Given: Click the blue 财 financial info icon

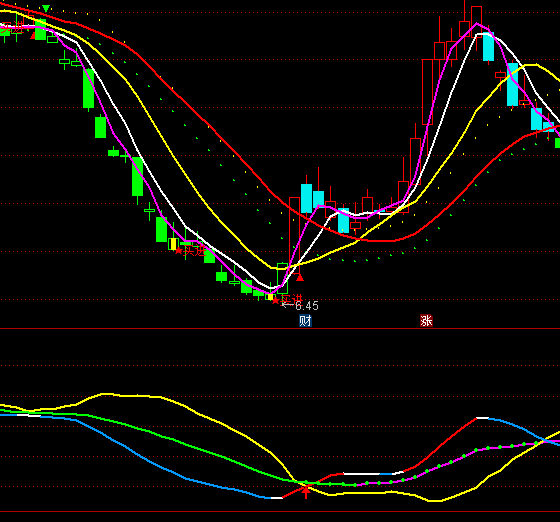Looking at the screenshot, I should pos(305,321).
